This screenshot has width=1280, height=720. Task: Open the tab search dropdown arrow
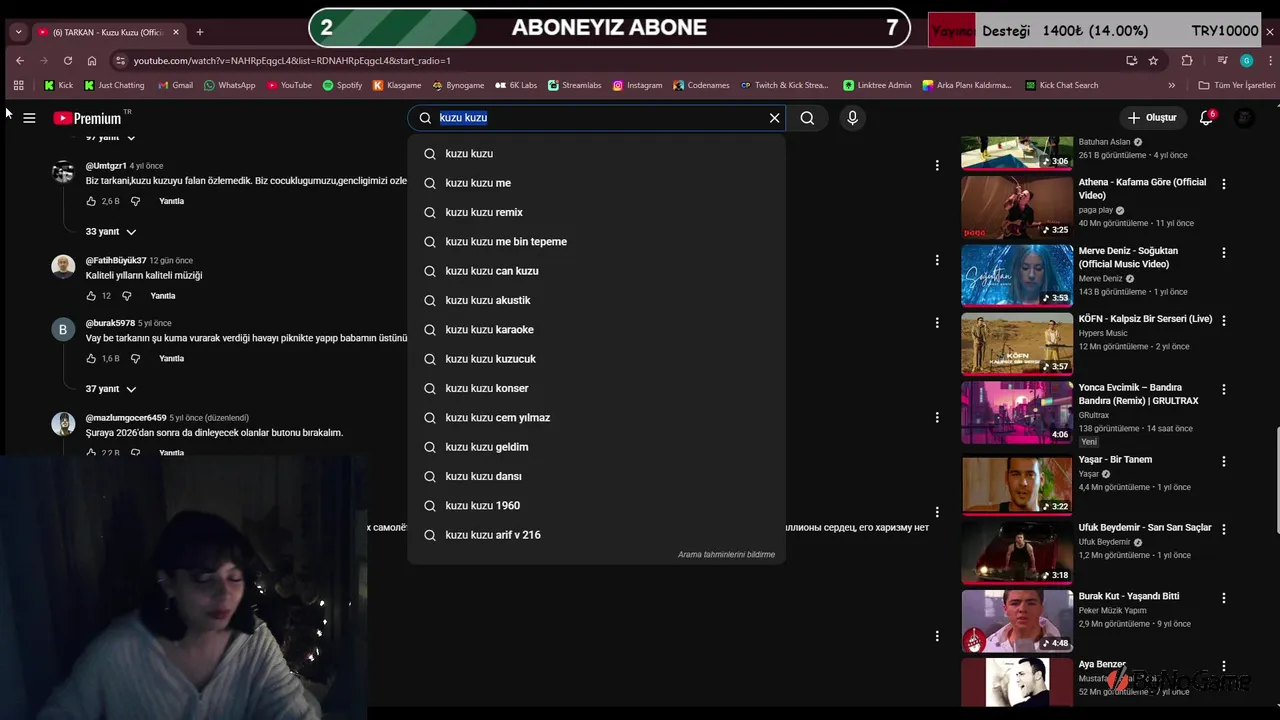(18, 32)
